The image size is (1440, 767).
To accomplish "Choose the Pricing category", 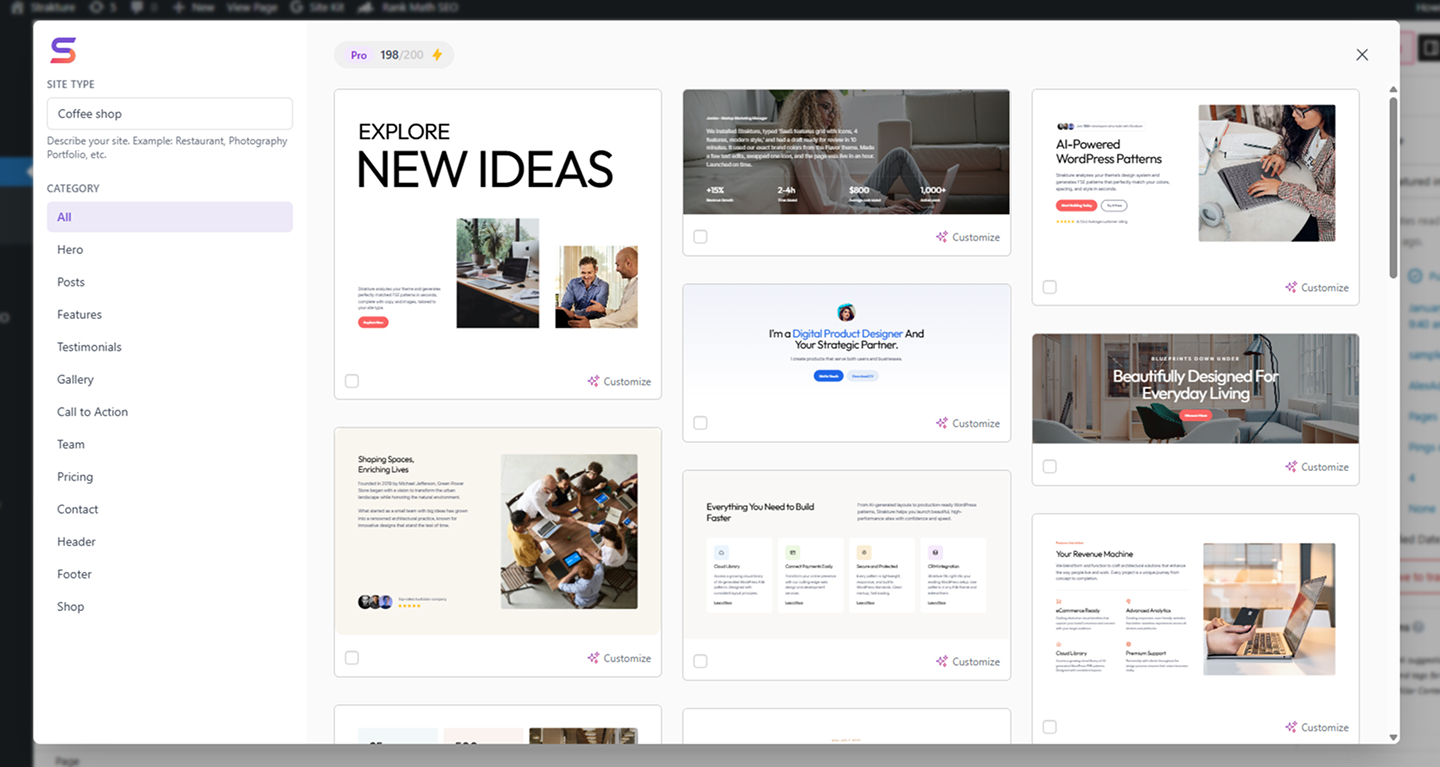I will click(x=170, y=477).
